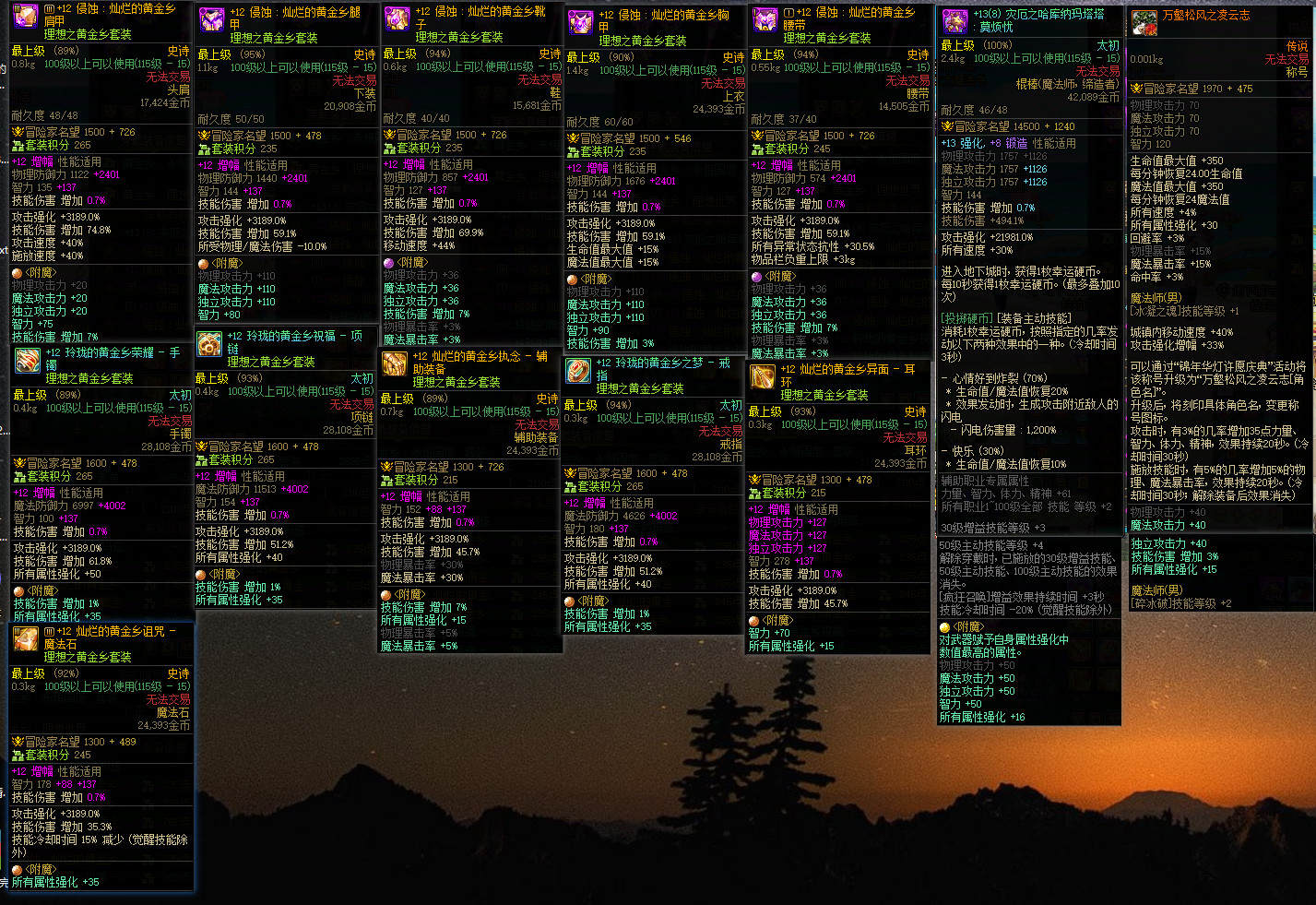
Task: Click the 魔法石 magic stone icon
Action: (x=26, y=639)
